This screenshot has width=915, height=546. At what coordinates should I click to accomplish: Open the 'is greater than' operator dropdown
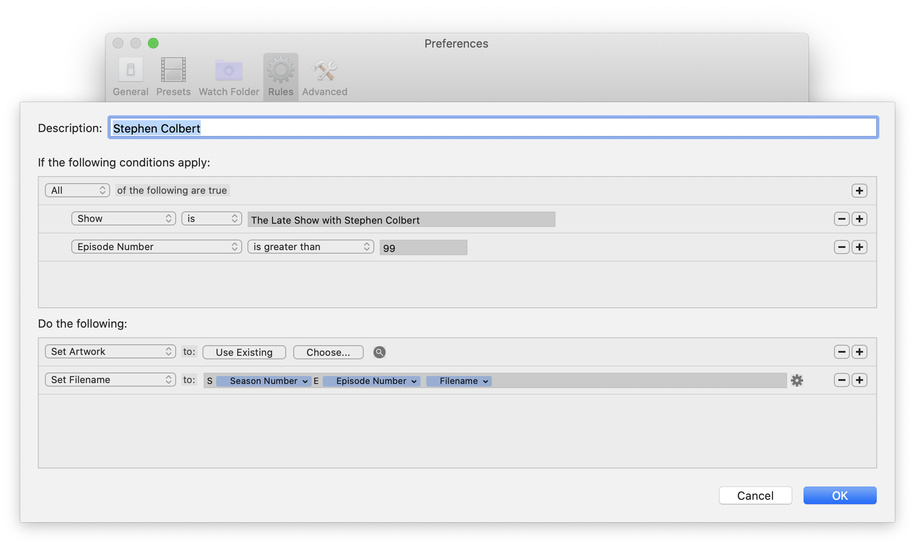tap(311, 247)
